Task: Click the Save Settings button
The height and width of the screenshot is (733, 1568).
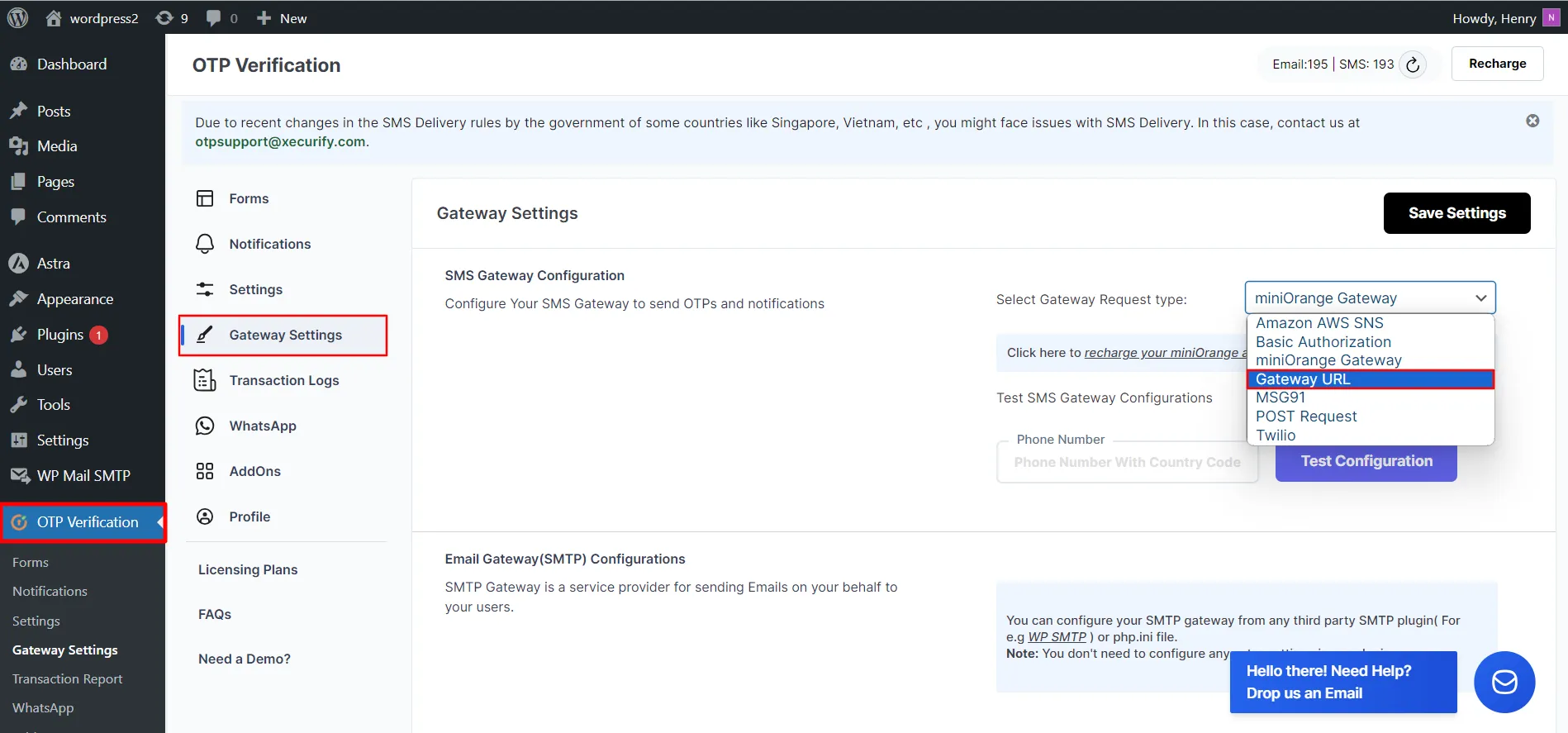Action: (x=1457, y=213)
